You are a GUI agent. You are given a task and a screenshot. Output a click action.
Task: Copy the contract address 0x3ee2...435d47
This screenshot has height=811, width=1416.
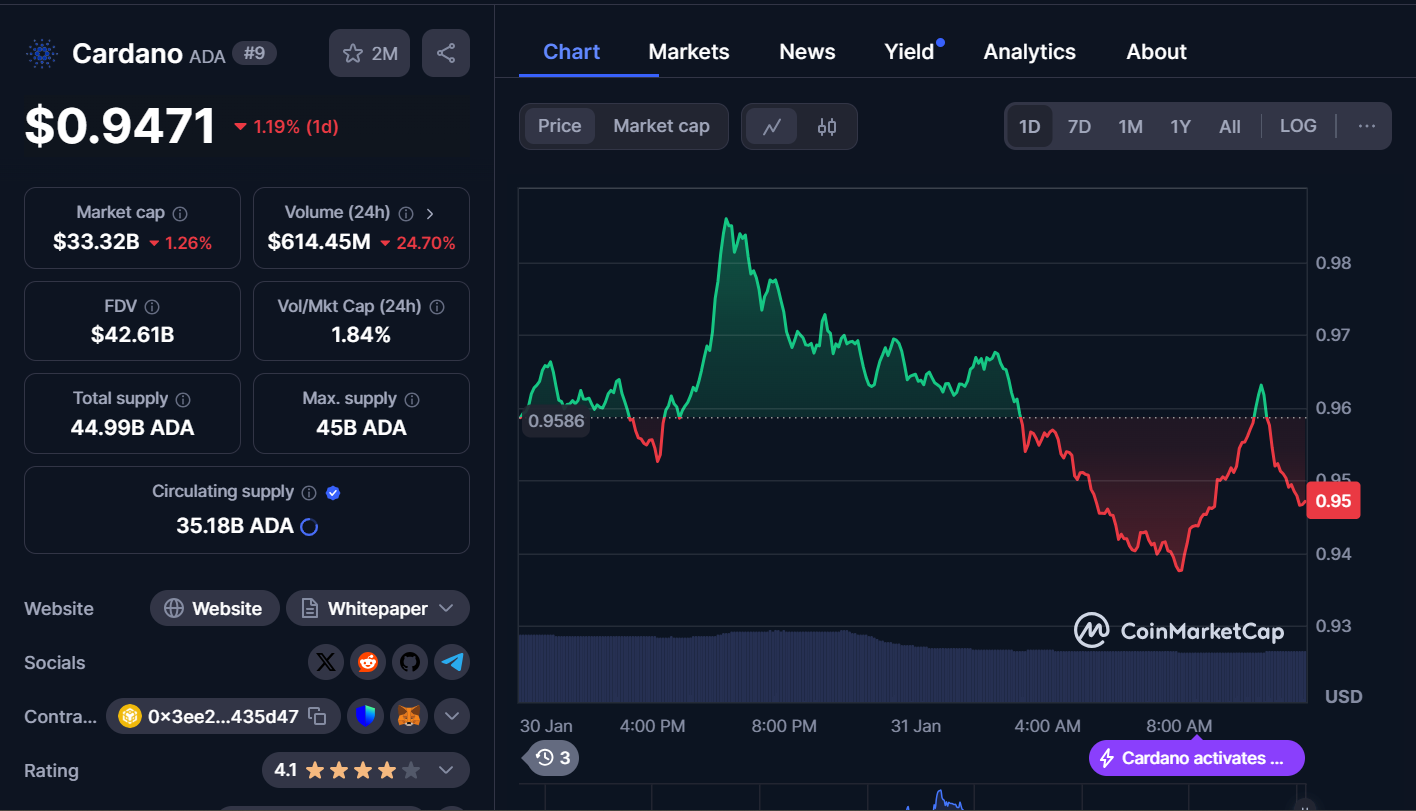coord(317,716)
